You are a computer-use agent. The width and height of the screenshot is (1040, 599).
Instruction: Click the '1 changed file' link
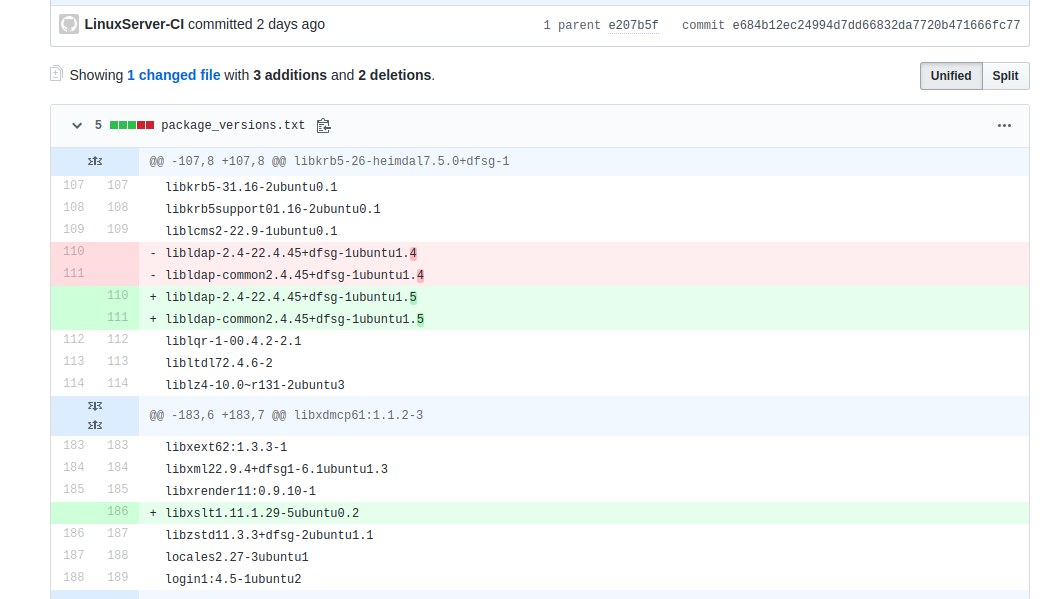pyautogui.click(x=173, y=75)
